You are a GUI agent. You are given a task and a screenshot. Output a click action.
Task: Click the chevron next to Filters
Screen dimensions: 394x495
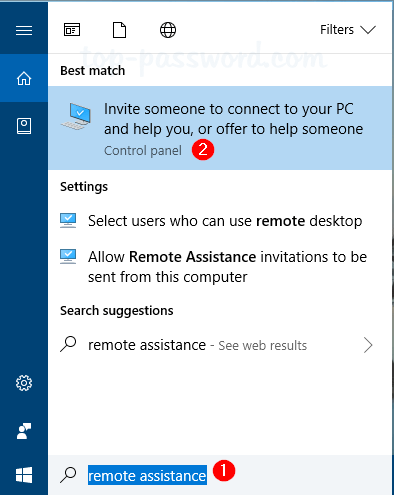click(368, 30)
